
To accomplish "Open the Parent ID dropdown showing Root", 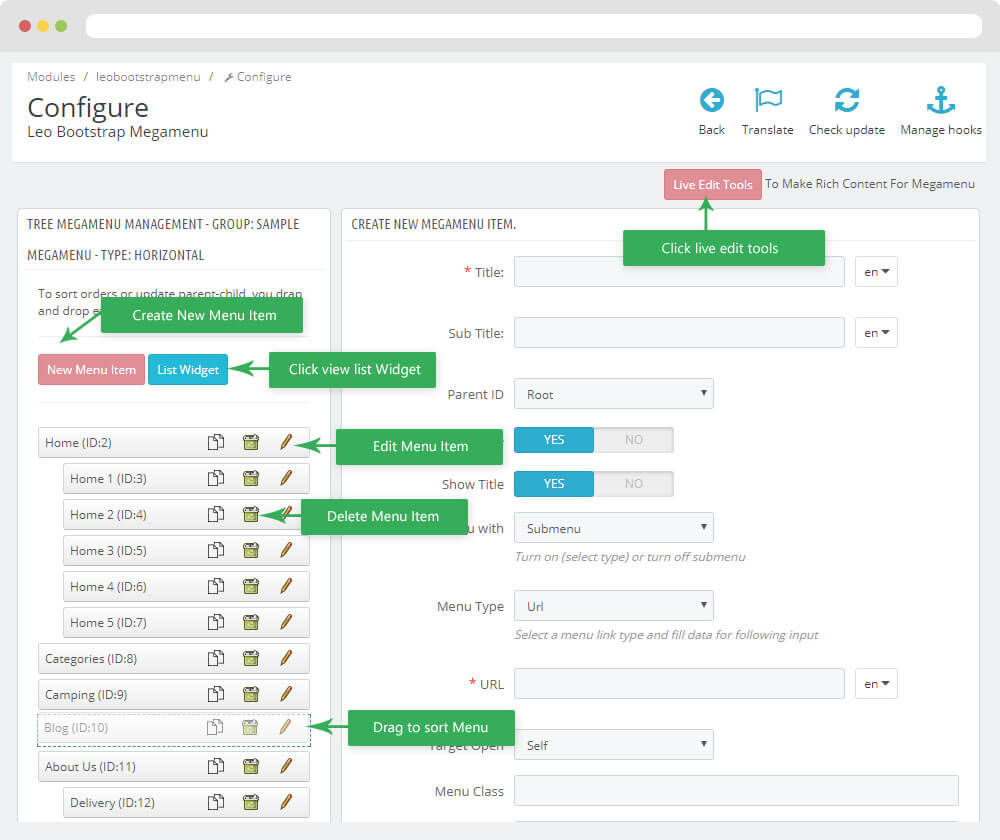I will tap(613, 394).
